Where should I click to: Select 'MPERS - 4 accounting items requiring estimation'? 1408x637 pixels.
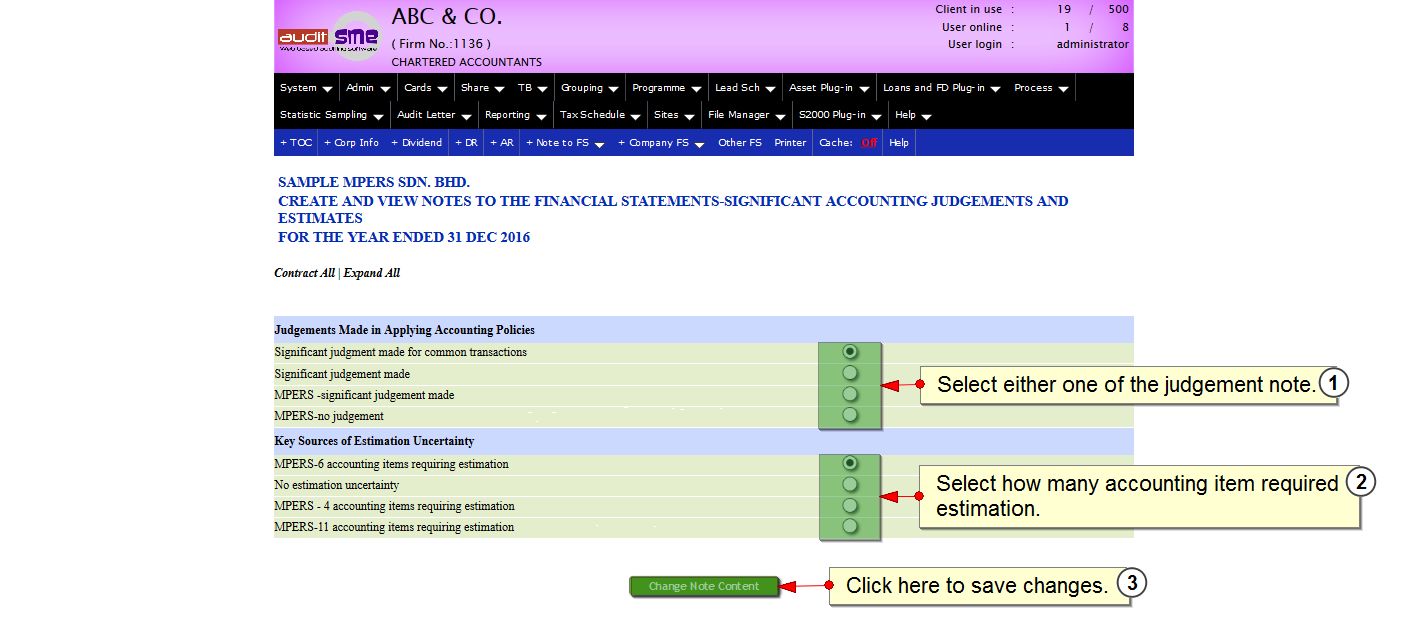tap(850, 505)
